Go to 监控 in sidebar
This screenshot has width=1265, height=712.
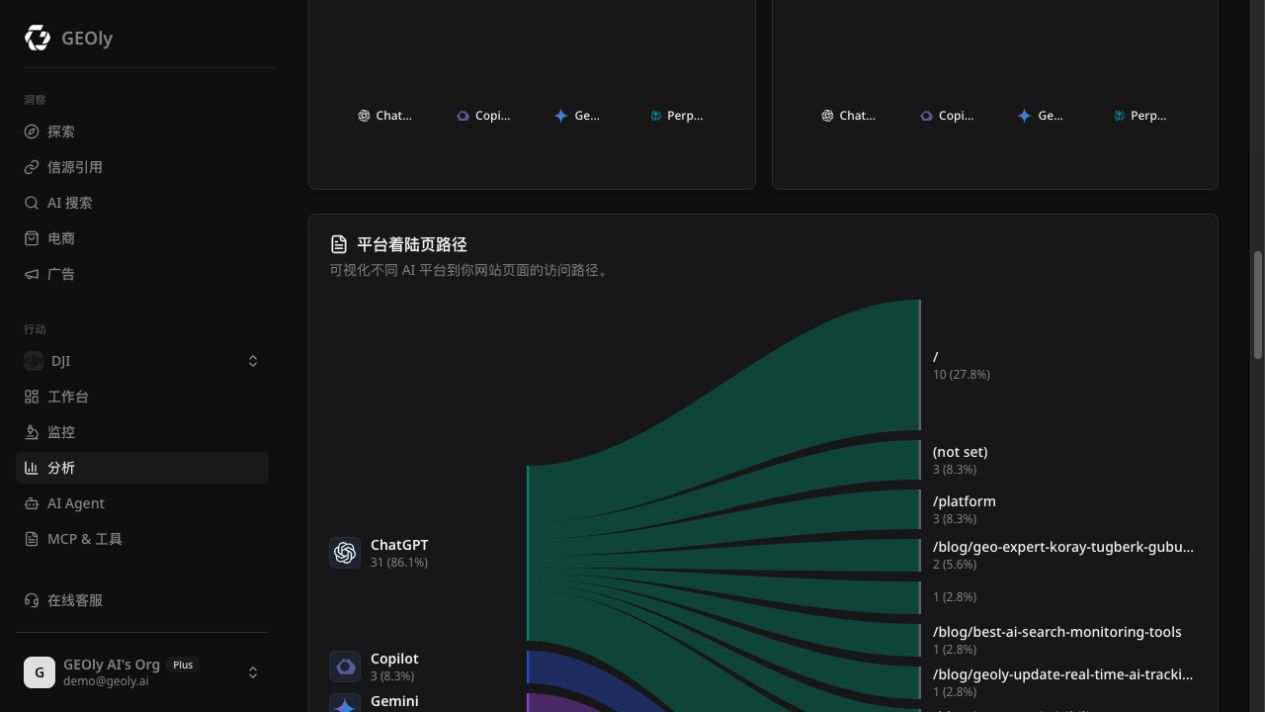pyautogui.click(x=142, y=432)
